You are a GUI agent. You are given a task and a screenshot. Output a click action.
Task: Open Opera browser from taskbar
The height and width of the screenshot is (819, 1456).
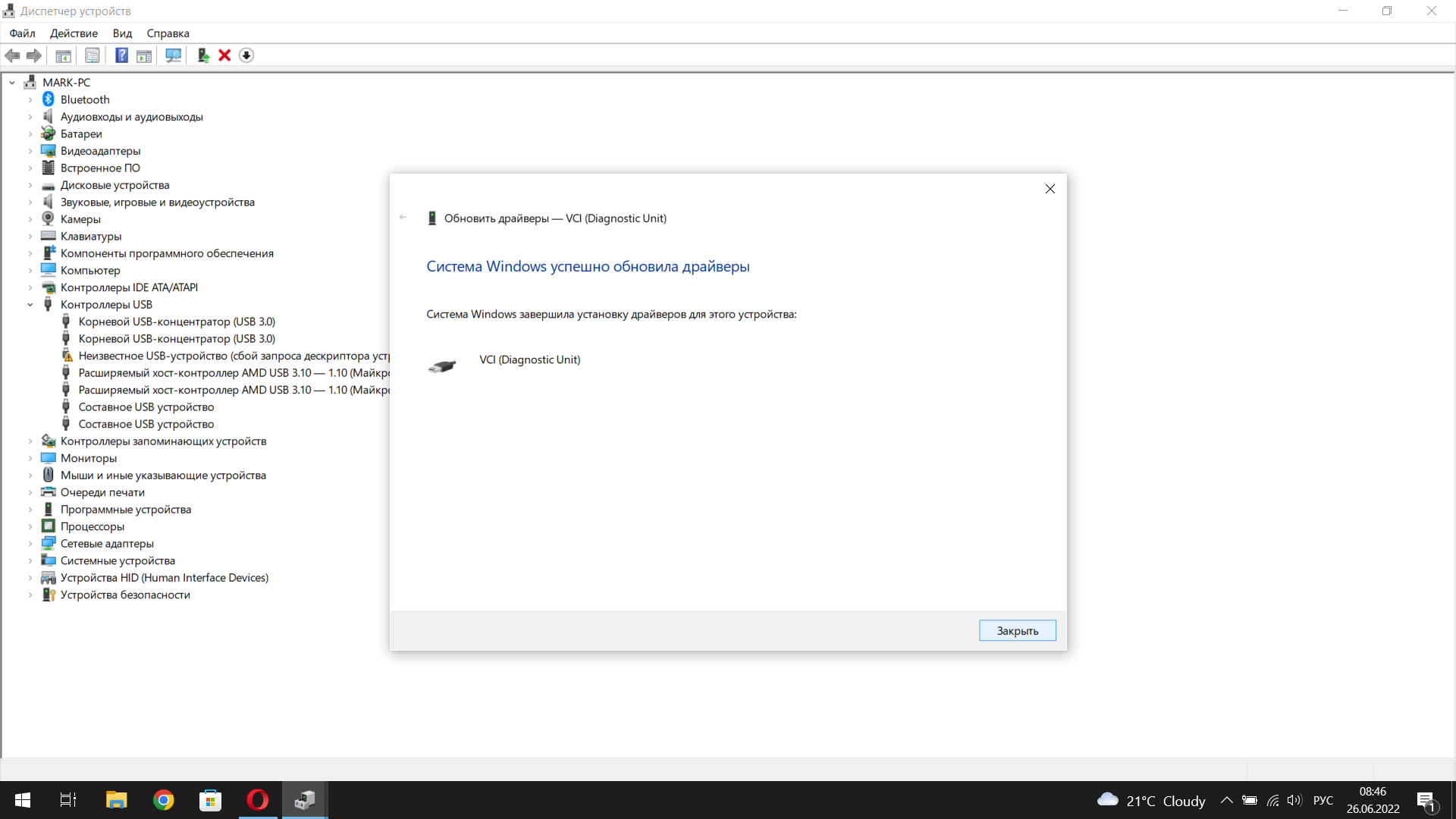(x=258, y=800)
